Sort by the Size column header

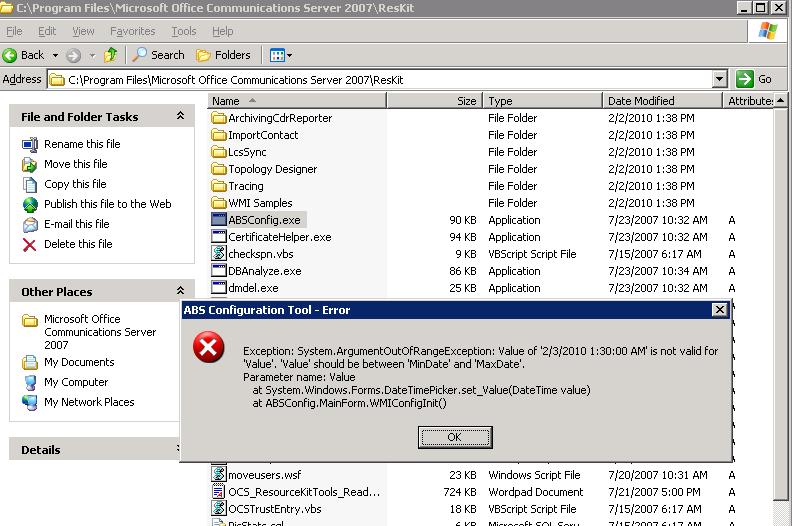click(435, 101)
